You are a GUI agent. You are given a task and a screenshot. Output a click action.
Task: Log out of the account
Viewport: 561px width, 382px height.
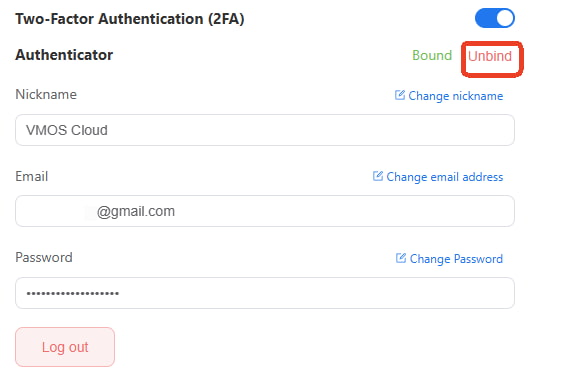click(65, 347)
